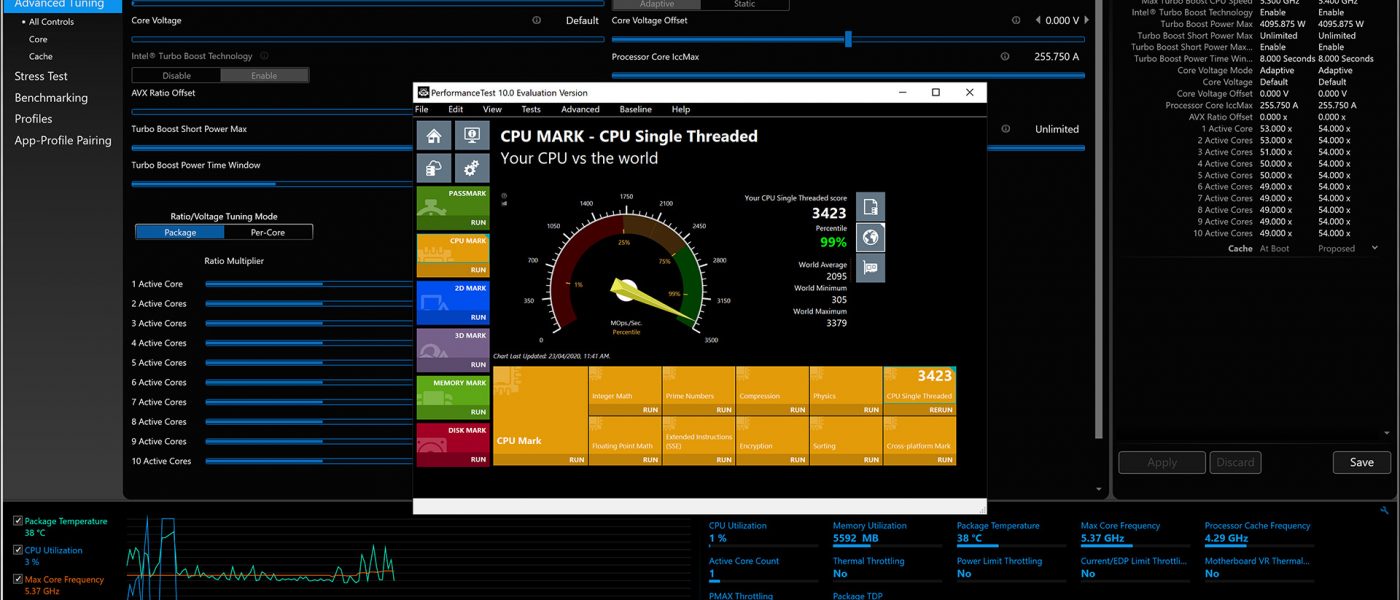The height and width of the screenshot is (600, 1400).
Task: Click the CPU Utilization 1 % readout
Action: (x=718, y=539)
